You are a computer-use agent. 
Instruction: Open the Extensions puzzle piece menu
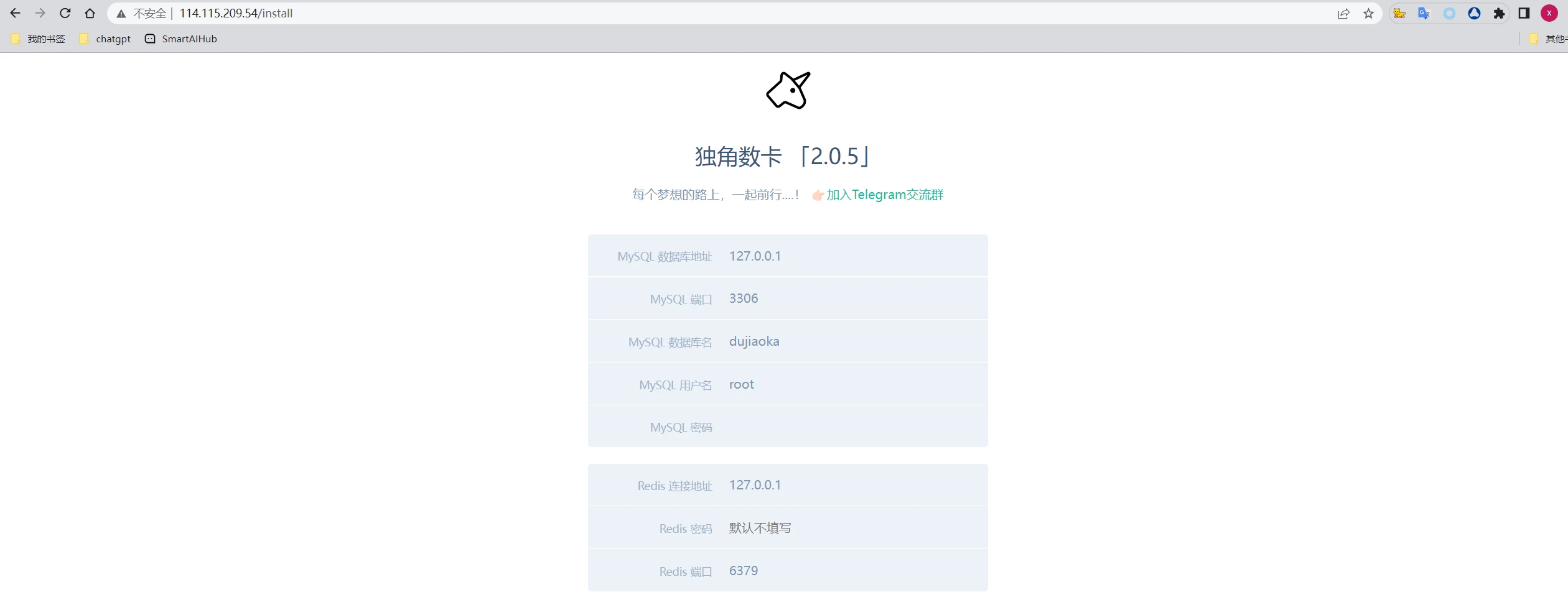tap(1500, 13)
